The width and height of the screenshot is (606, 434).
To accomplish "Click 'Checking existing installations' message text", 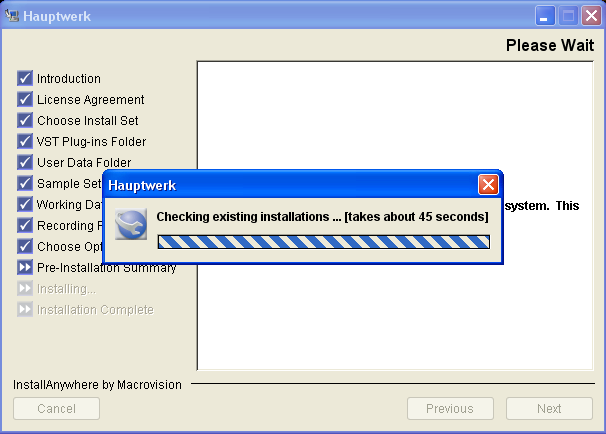I will (322, 216).
